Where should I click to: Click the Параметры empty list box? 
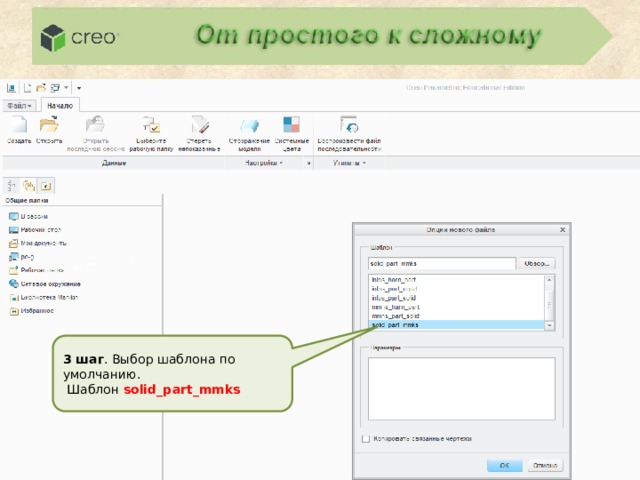point(462,389)
